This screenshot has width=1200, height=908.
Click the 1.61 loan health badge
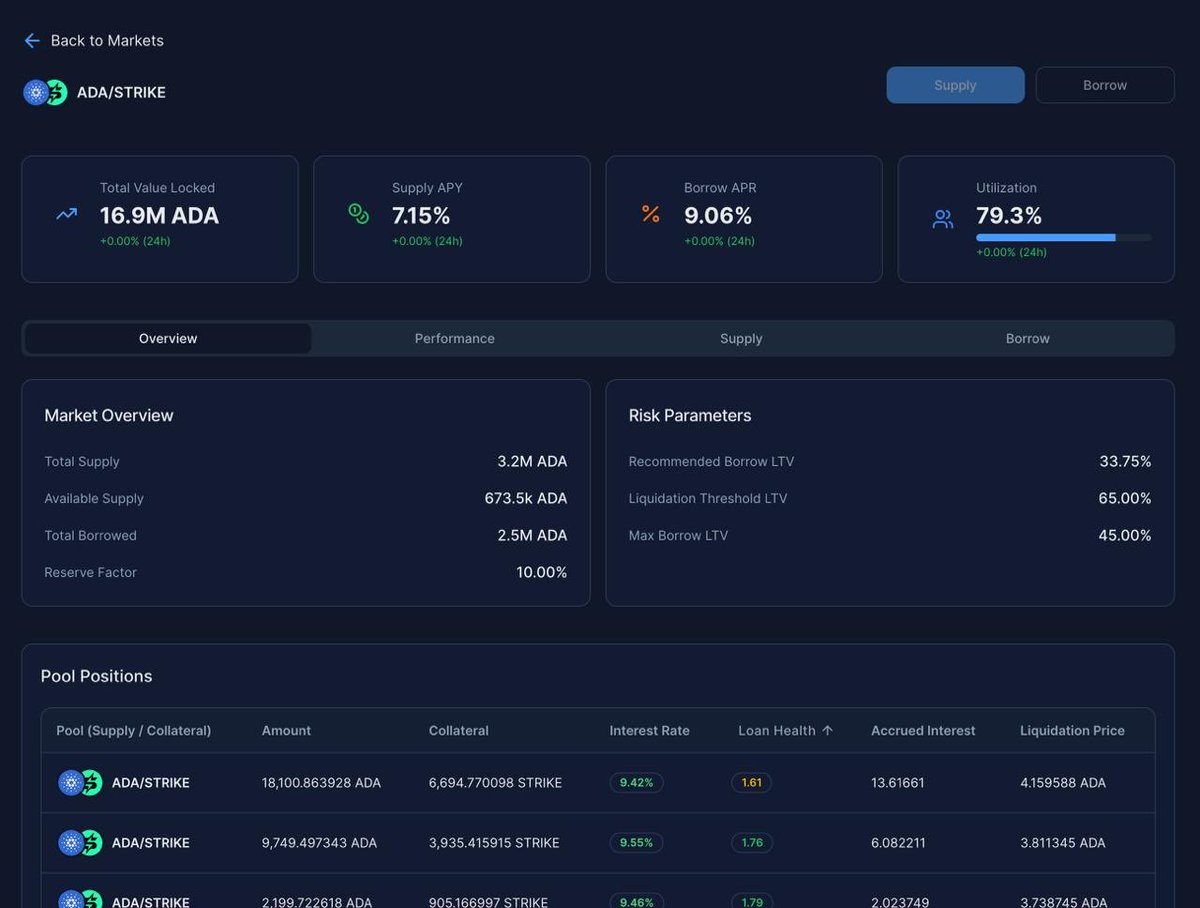tap(751, 783)
